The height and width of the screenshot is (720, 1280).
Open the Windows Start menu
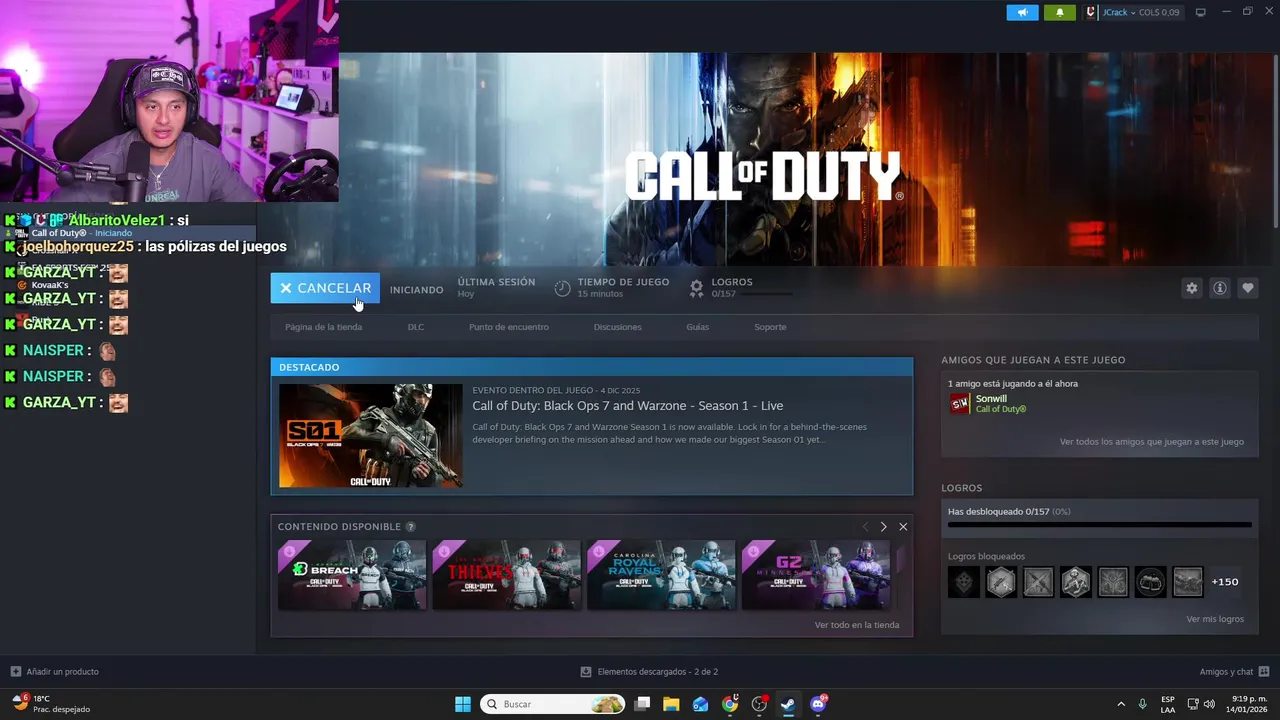point(463,704)
